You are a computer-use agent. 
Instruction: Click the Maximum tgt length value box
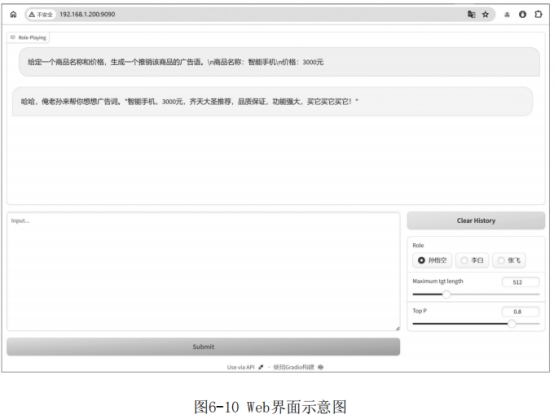point(520,282)
